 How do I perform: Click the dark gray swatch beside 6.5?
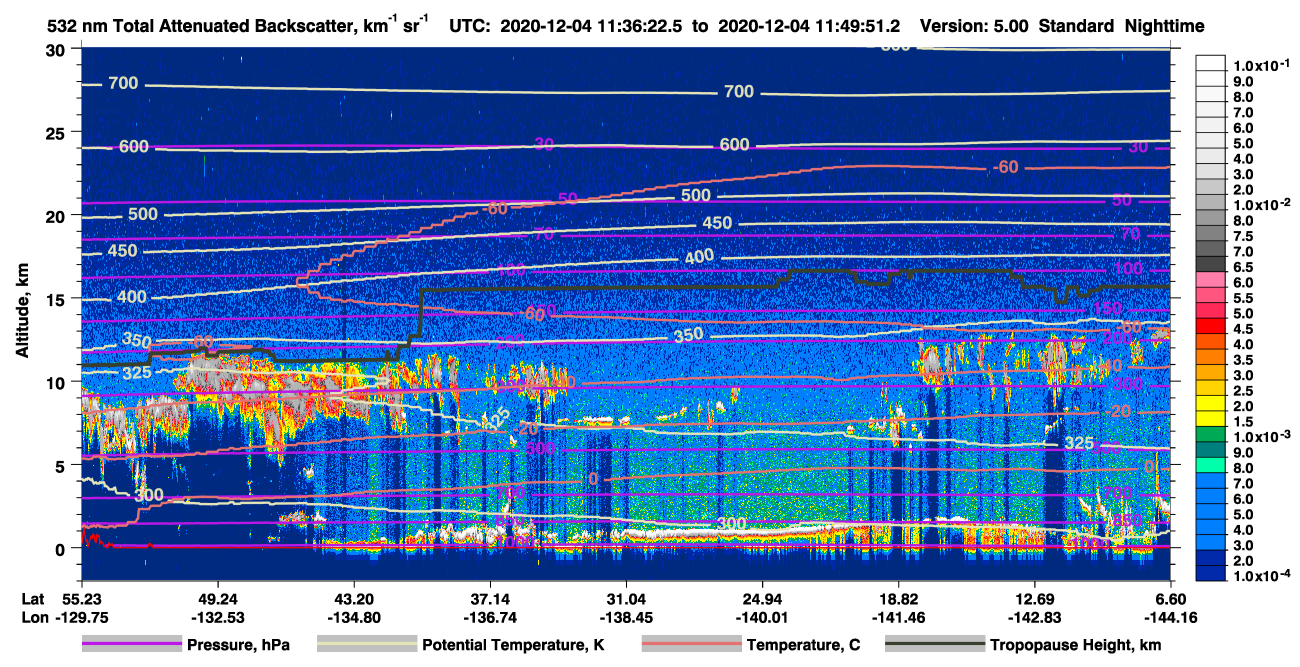pyautogui.click(x=1210, y=265)
